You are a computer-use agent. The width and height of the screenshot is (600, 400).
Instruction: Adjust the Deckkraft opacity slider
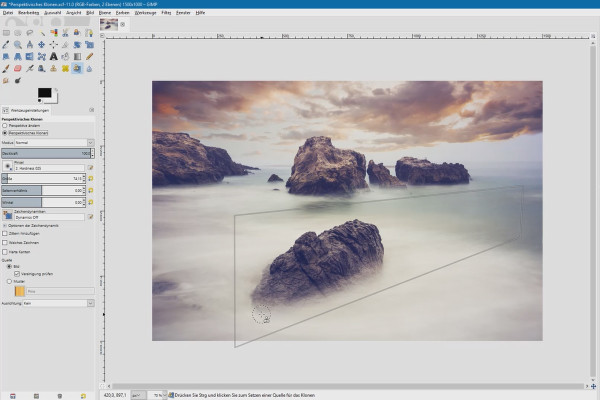(46, 153)
